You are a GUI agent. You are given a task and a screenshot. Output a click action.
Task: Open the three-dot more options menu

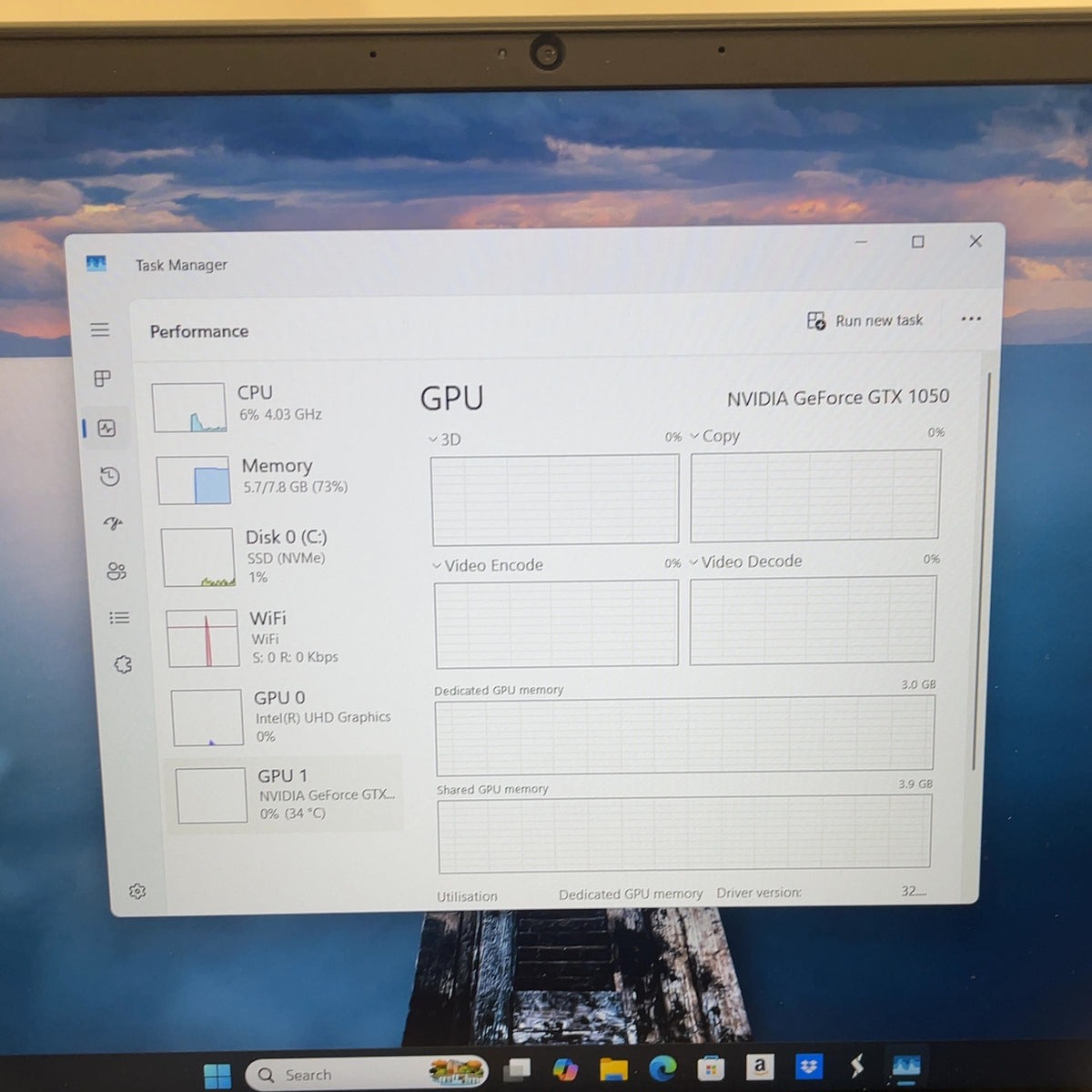(x=971, y=318)
